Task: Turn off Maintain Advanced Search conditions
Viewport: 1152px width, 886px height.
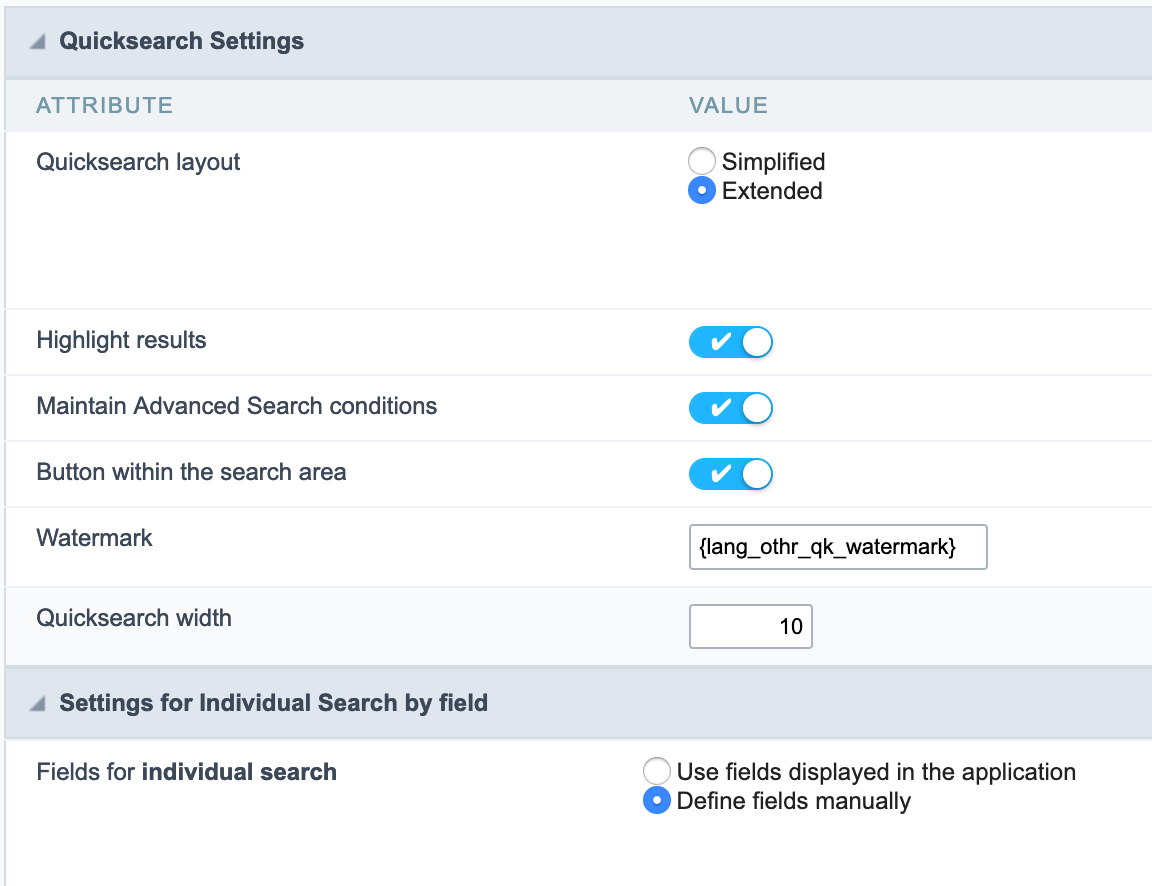Action: [731, 408]
